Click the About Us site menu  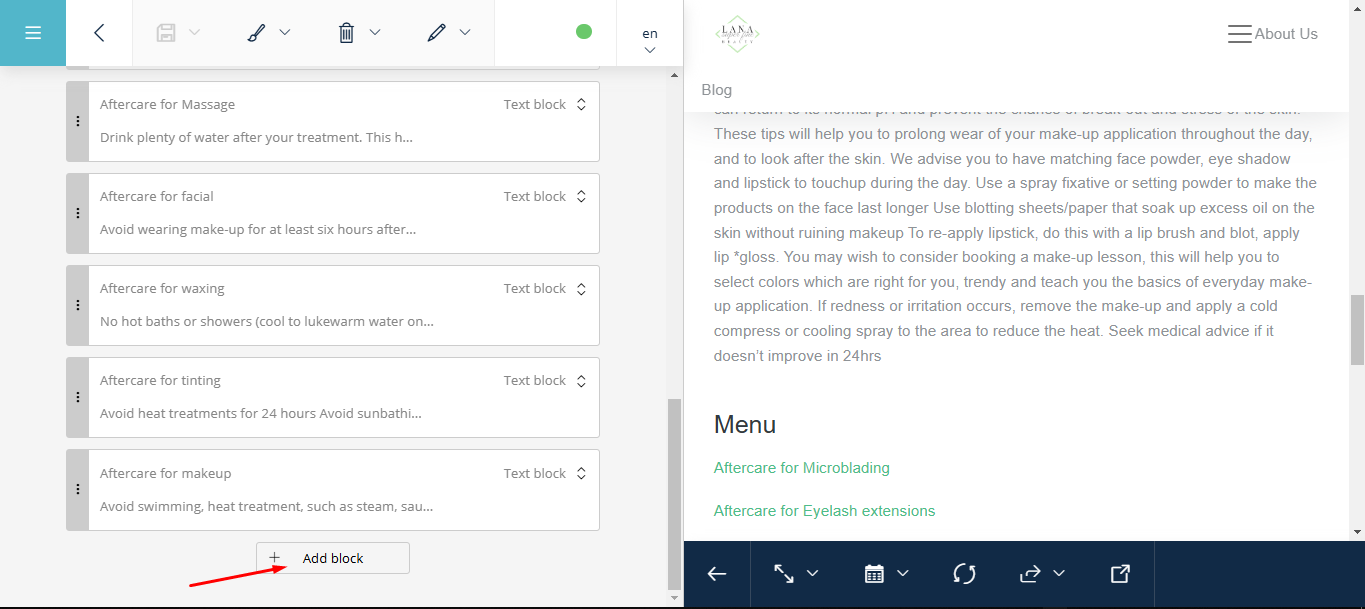click(1273, 34)
